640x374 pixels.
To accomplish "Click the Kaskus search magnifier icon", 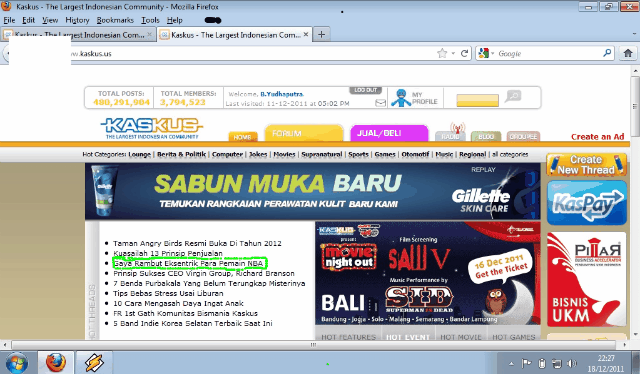I will (x=513, y=96).
